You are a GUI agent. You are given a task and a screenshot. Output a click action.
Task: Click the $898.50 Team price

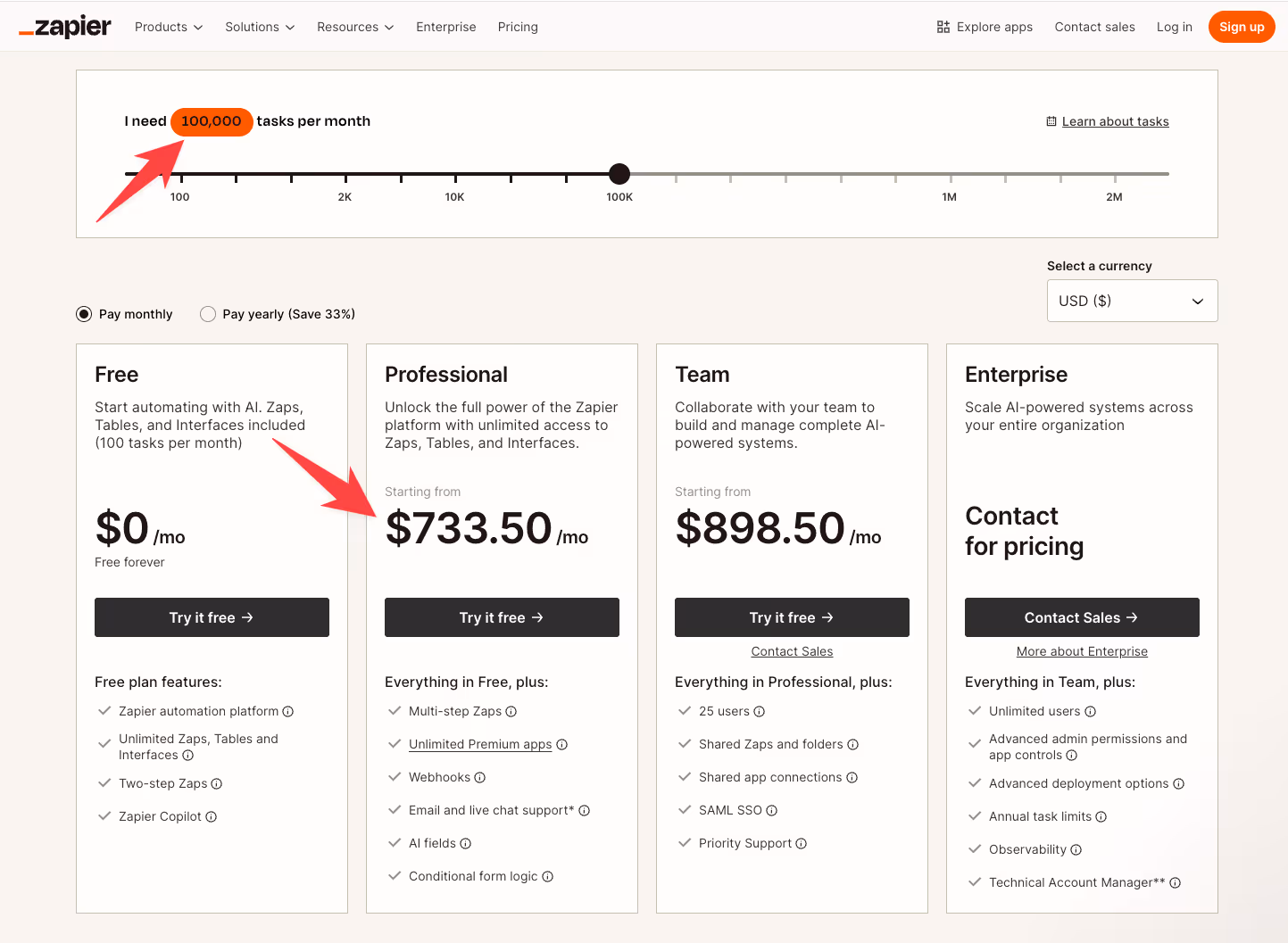(x=760, y=527)
